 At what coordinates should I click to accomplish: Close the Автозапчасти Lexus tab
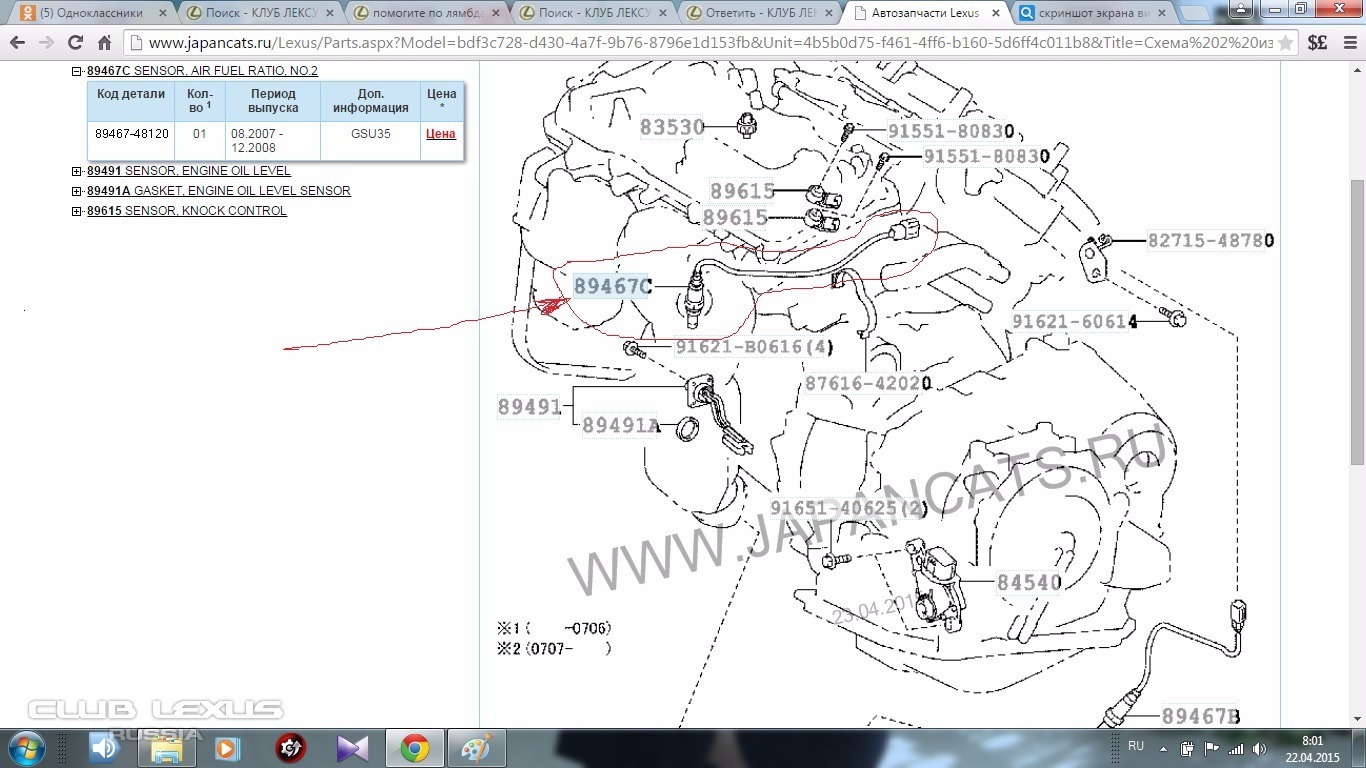pyautogui.click(x=995, y=14)
